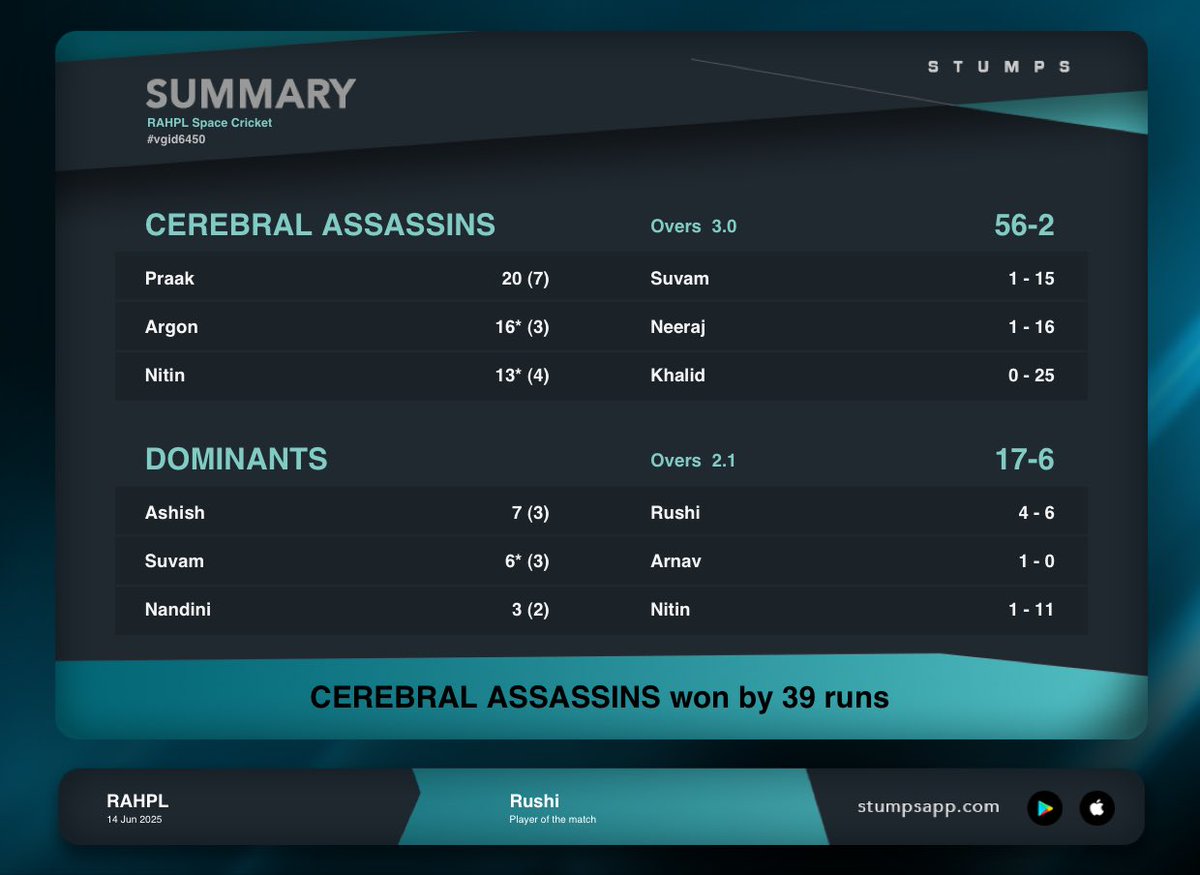Click the date 14 Jun 2025
This screenshot has width=1200, height=875.
(134, 820)
